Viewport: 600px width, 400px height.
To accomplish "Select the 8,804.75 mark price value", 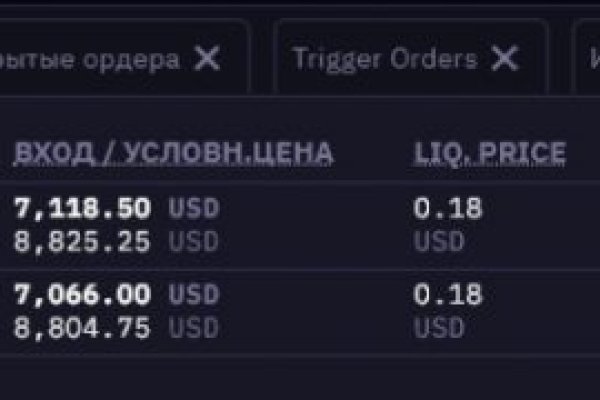I will coord(83,327).
